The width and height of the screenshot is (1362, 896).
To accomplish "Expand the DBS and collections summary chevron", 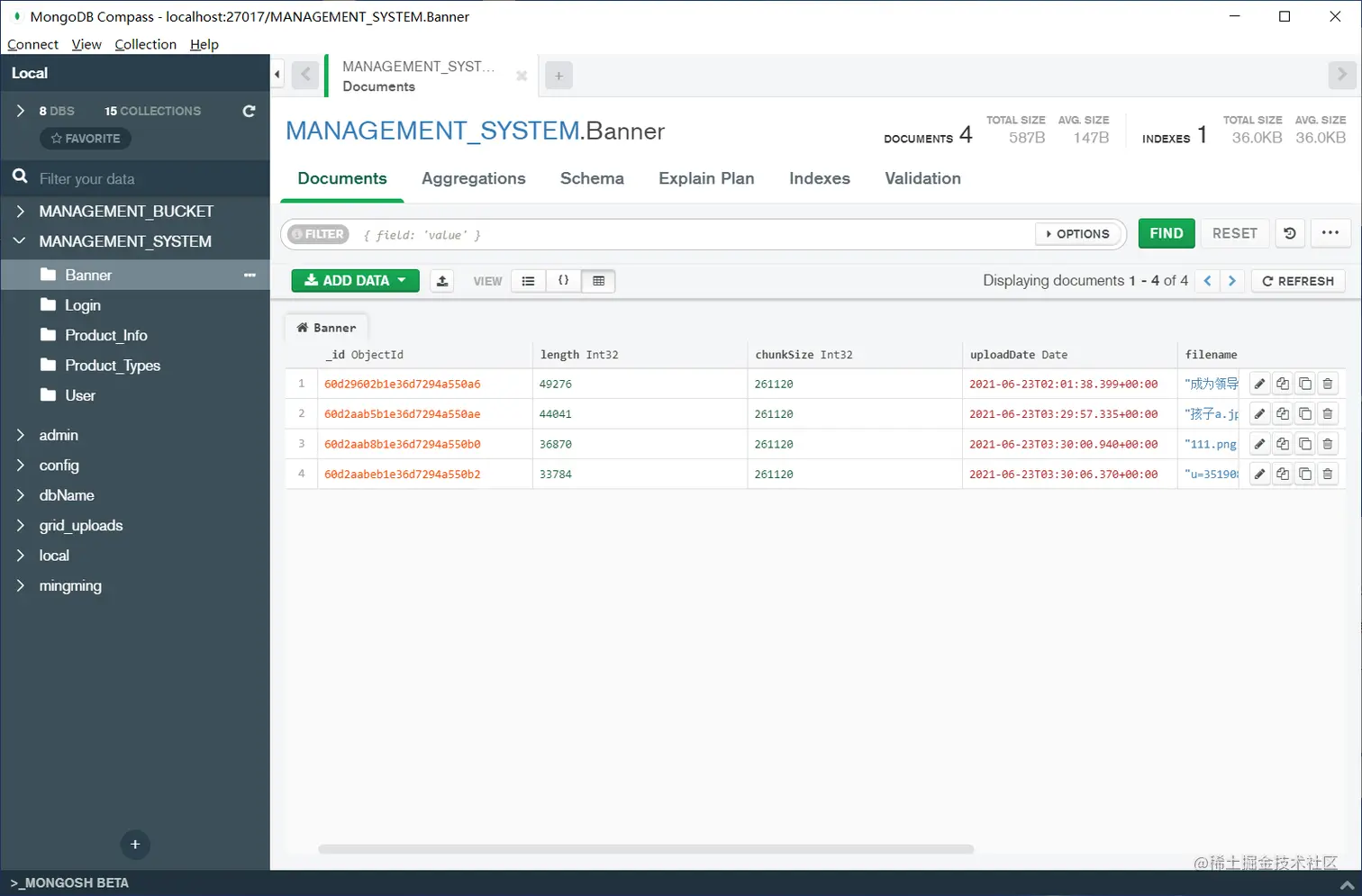I will [20, 111].
